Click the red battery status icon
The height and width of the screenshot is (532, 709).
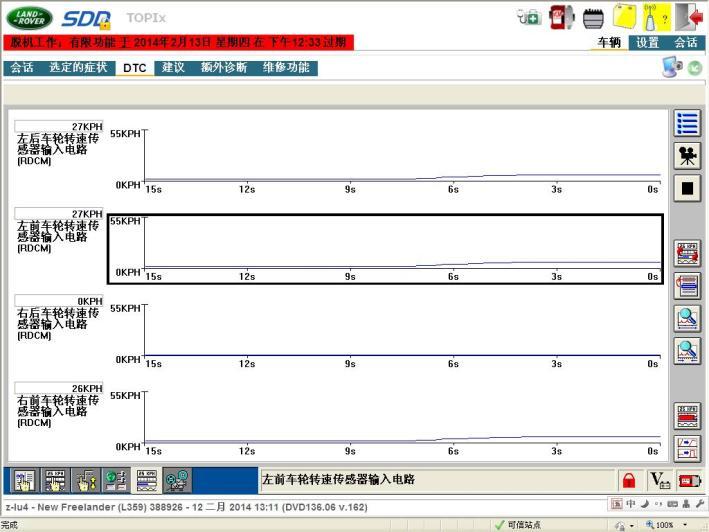pos(690,480)
